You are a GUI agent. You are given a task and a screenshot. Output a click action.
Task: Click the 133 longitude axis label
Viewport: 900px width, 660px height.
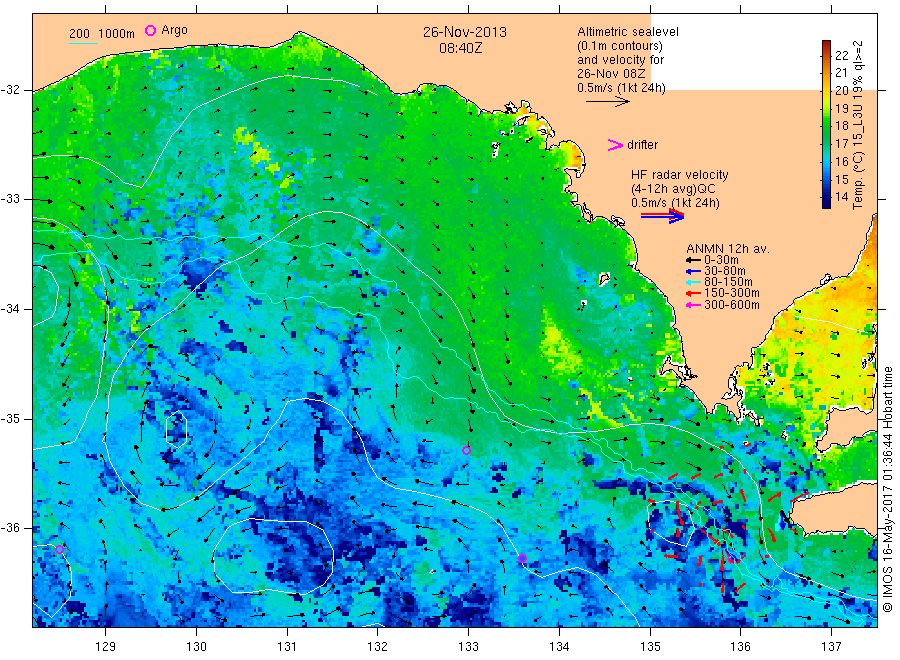(468, 647)
